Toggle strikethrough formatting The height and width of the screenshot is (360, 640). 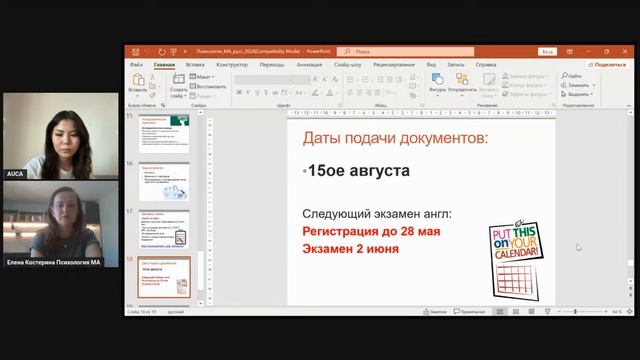[275, 93]
